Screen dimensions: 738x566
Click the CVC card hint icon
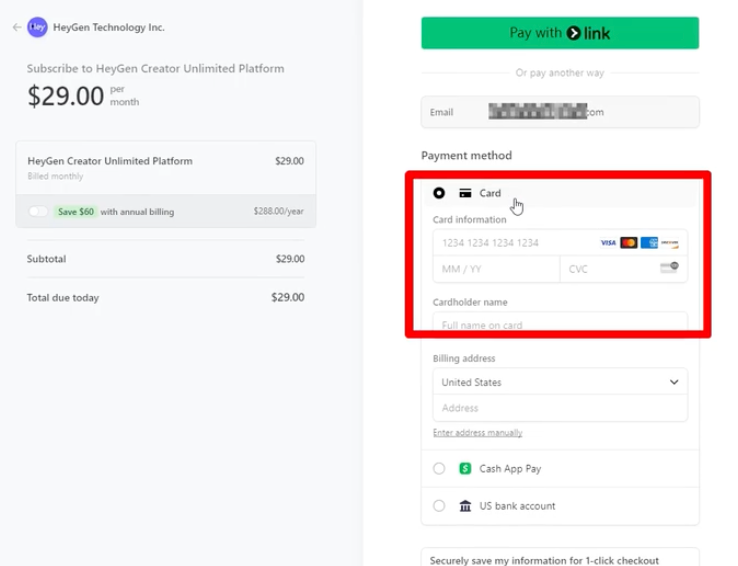click(669, 268)
